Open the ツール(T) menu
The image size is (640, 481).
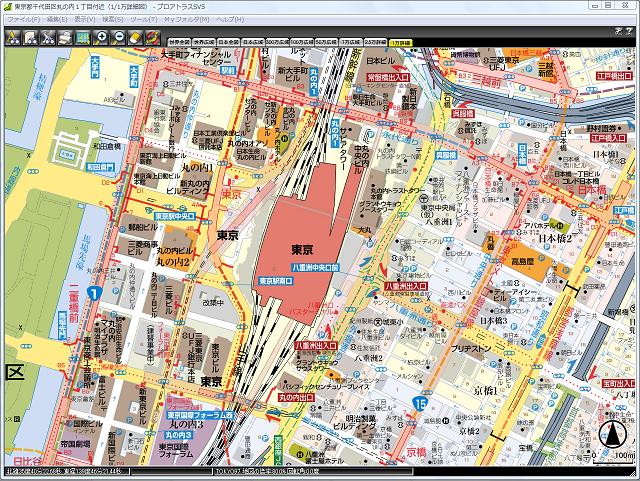coord(144,19)
